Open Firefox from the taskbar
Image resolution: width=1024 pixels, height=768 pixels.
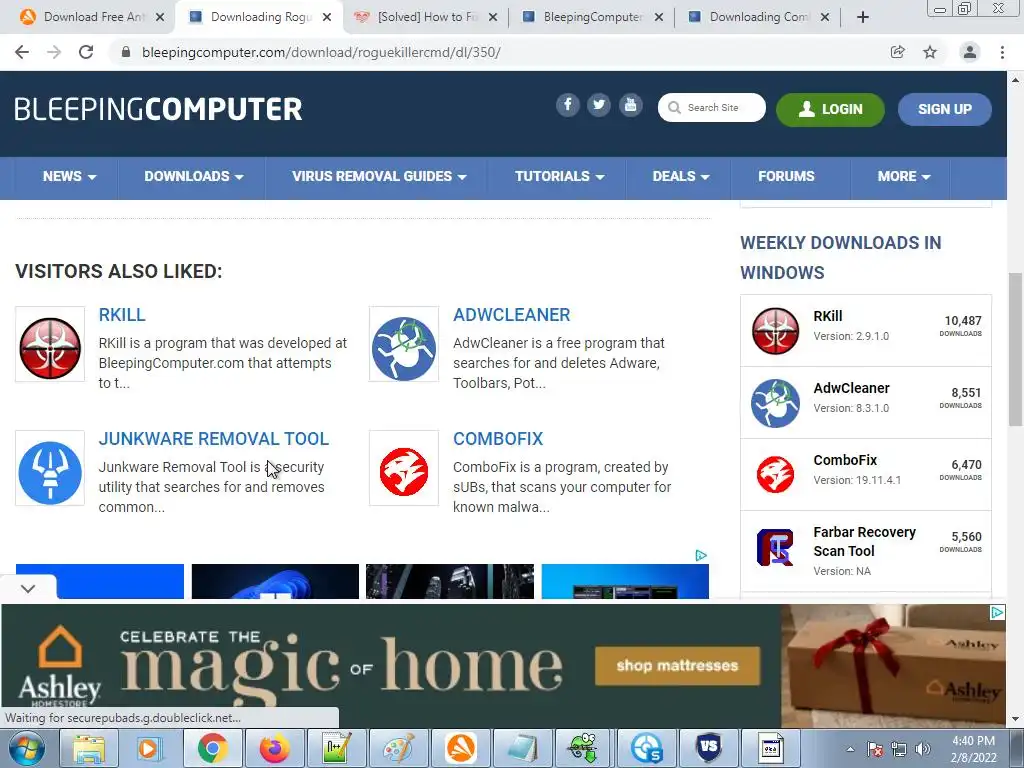pos(275,748)
